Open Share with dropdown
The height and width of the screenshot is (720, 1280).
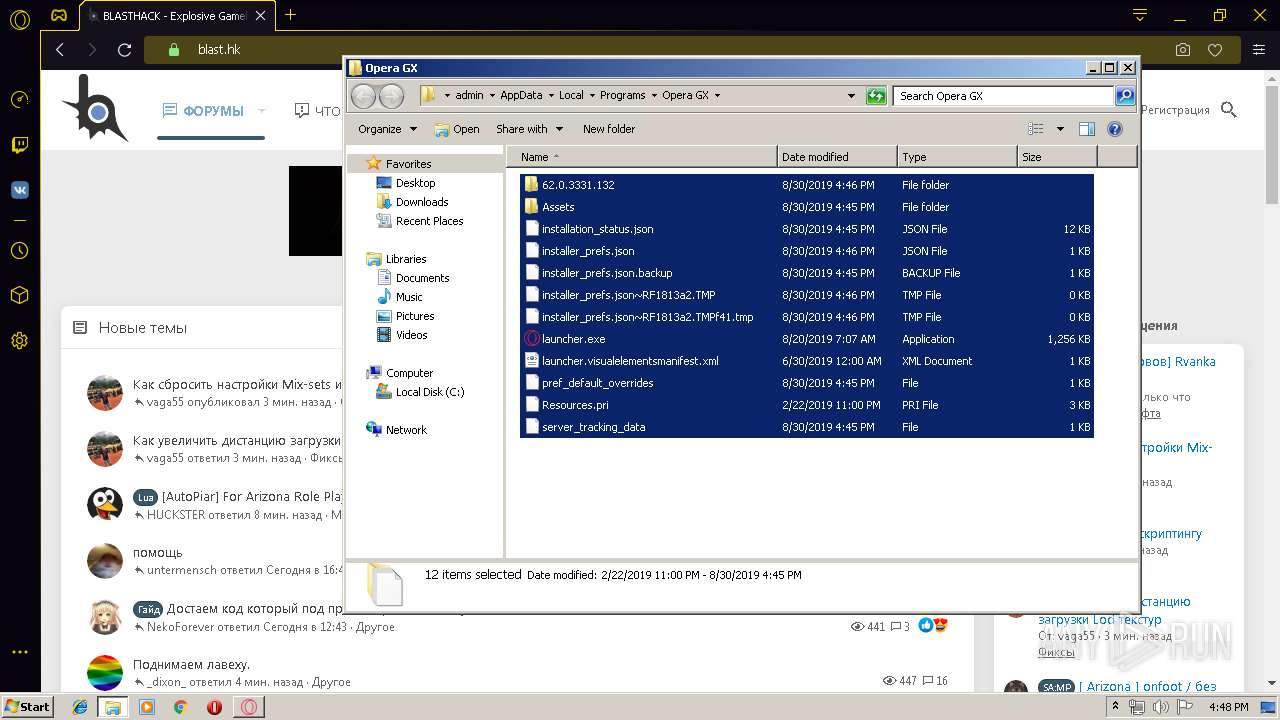pos(529,129)
